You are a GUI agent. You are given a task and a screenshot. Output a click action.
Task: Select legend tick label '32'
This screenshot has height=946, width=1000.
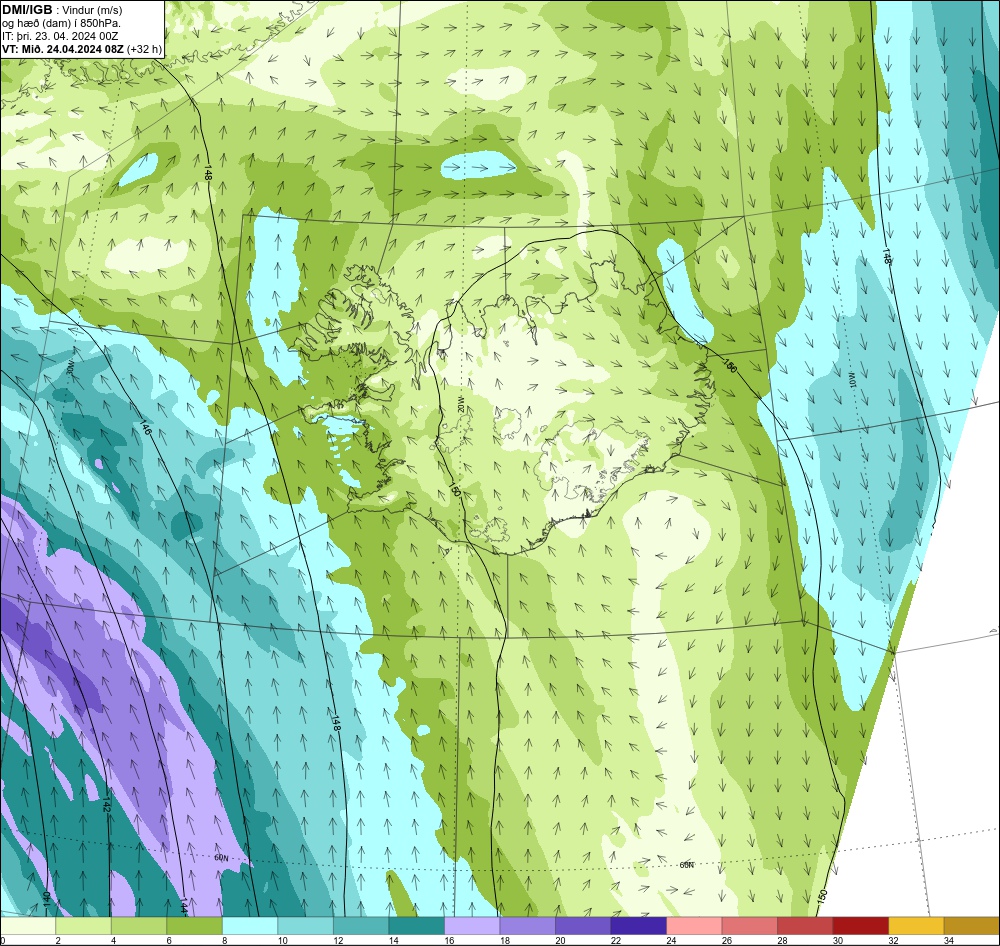893,940
